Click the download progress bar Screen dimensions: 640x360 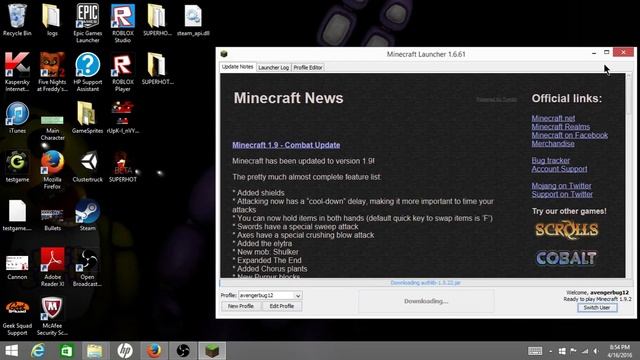[425, 282]
